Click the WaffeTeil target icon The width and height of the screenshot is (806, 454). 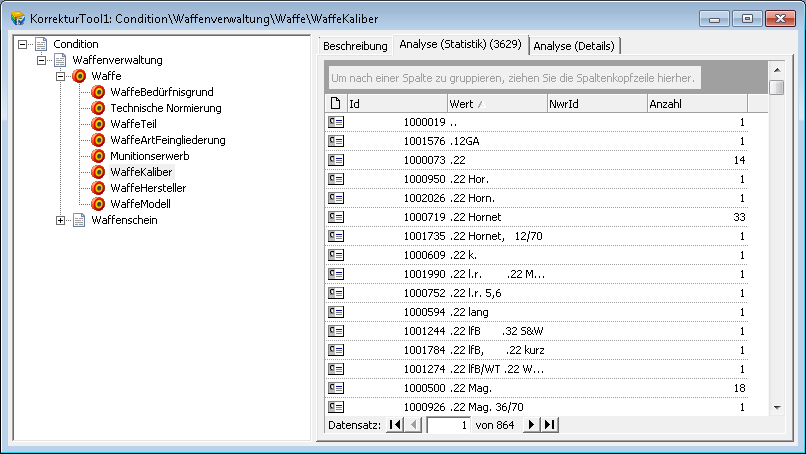pyautogui.click(x=98, y=124)
